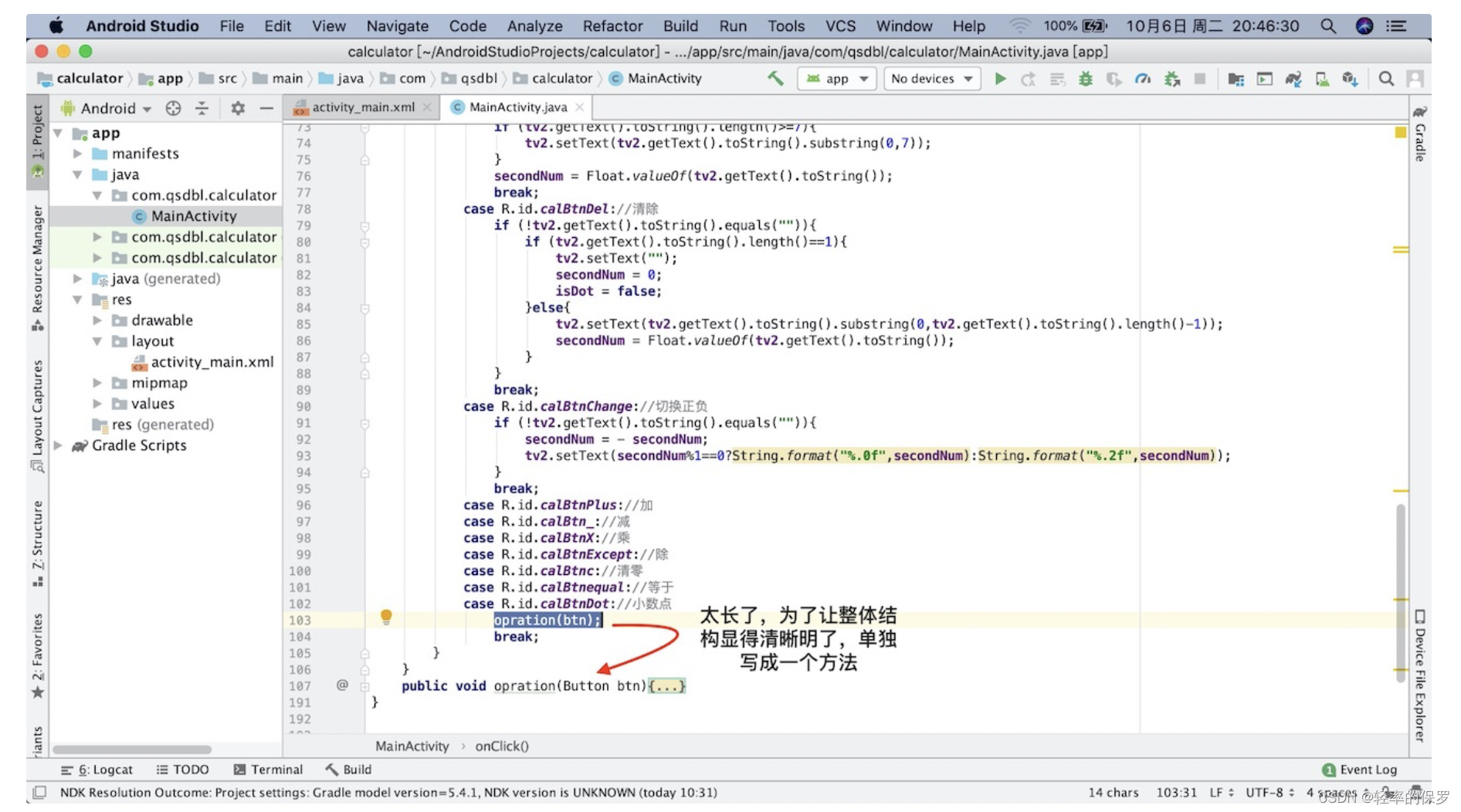Start debugging with the green bug icon
The height and width of the screenshot is (812, 1461).
coord(1086,79)
